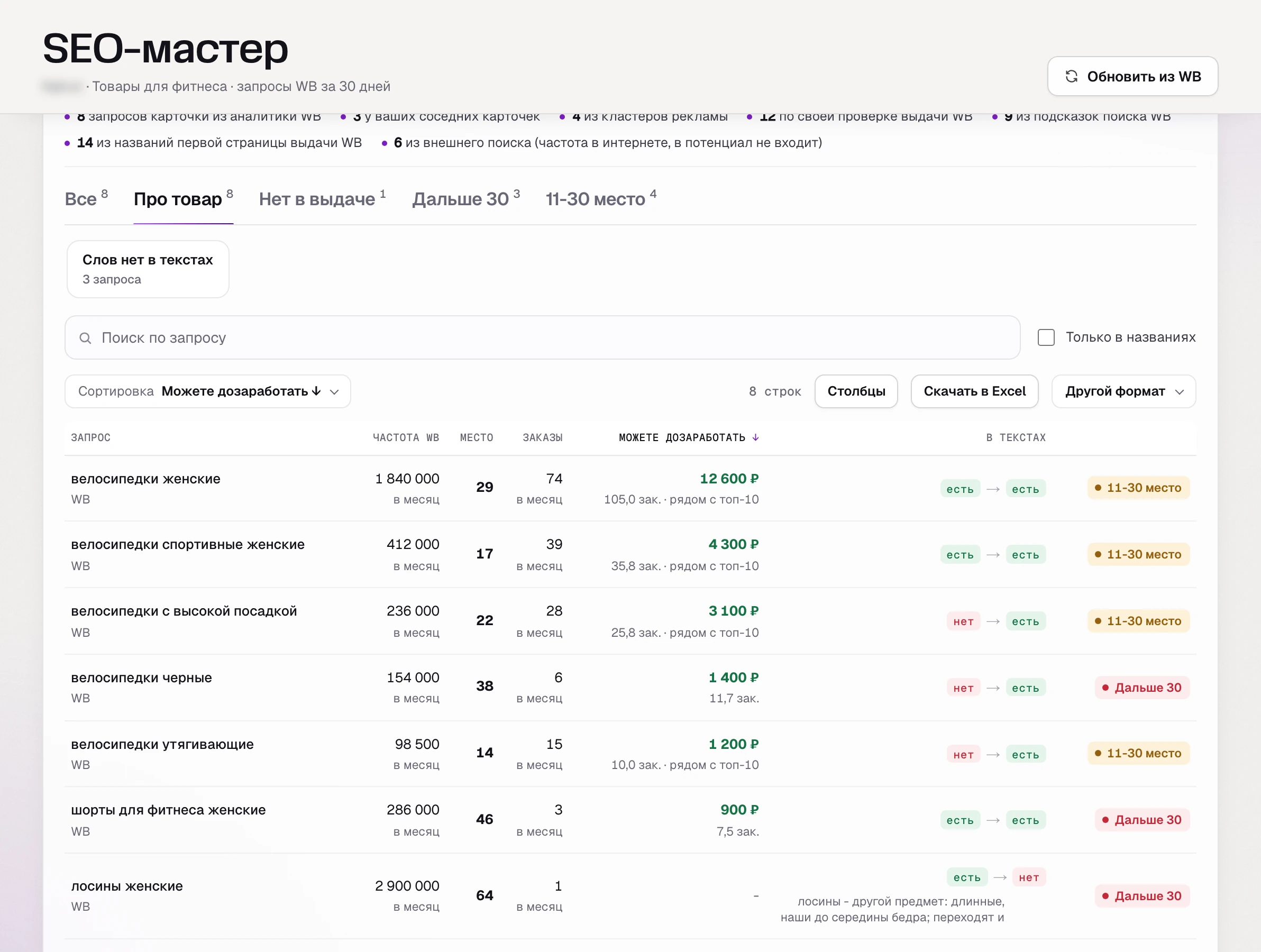Switch to Дальше 30 tab
Screen dimensions: 1261x952
pos(466,199)
